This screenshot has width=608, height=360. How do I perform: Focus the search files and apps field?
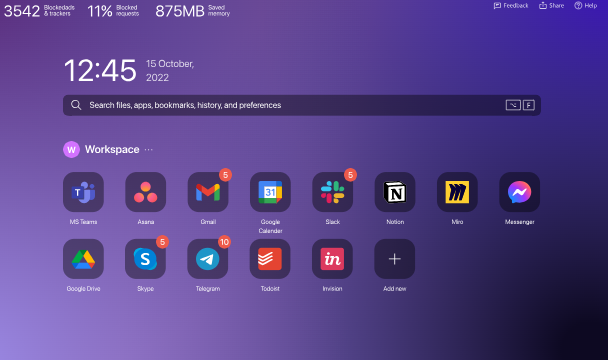tap(302, 105)
